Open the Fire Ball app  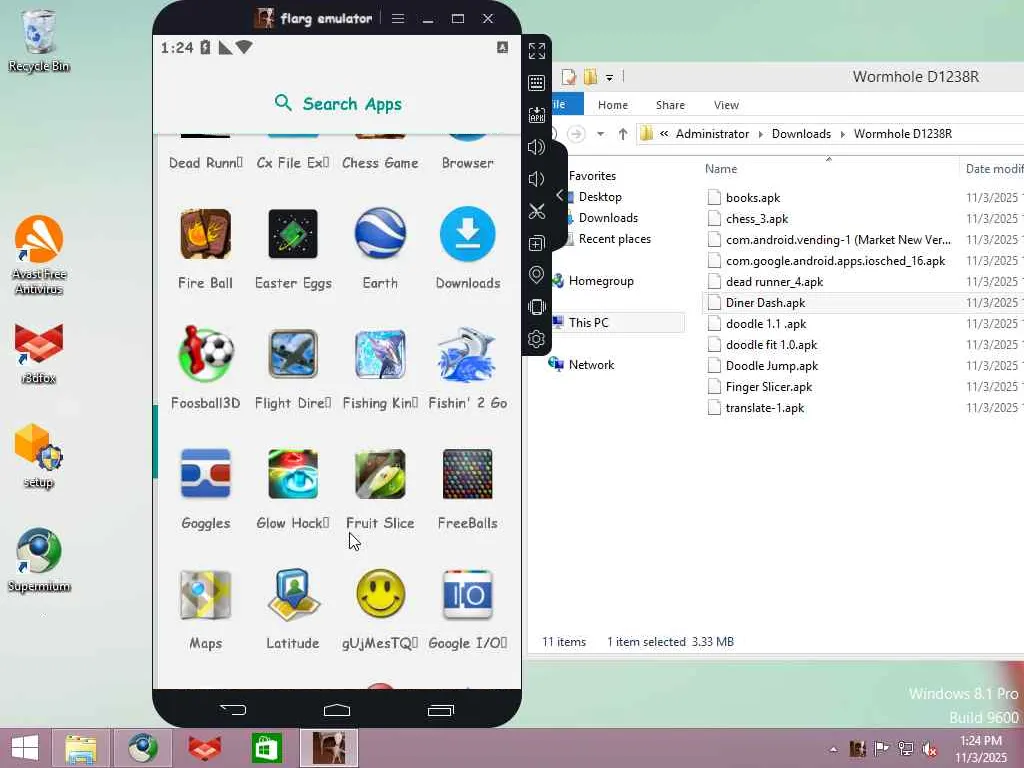tap(205, 234)
